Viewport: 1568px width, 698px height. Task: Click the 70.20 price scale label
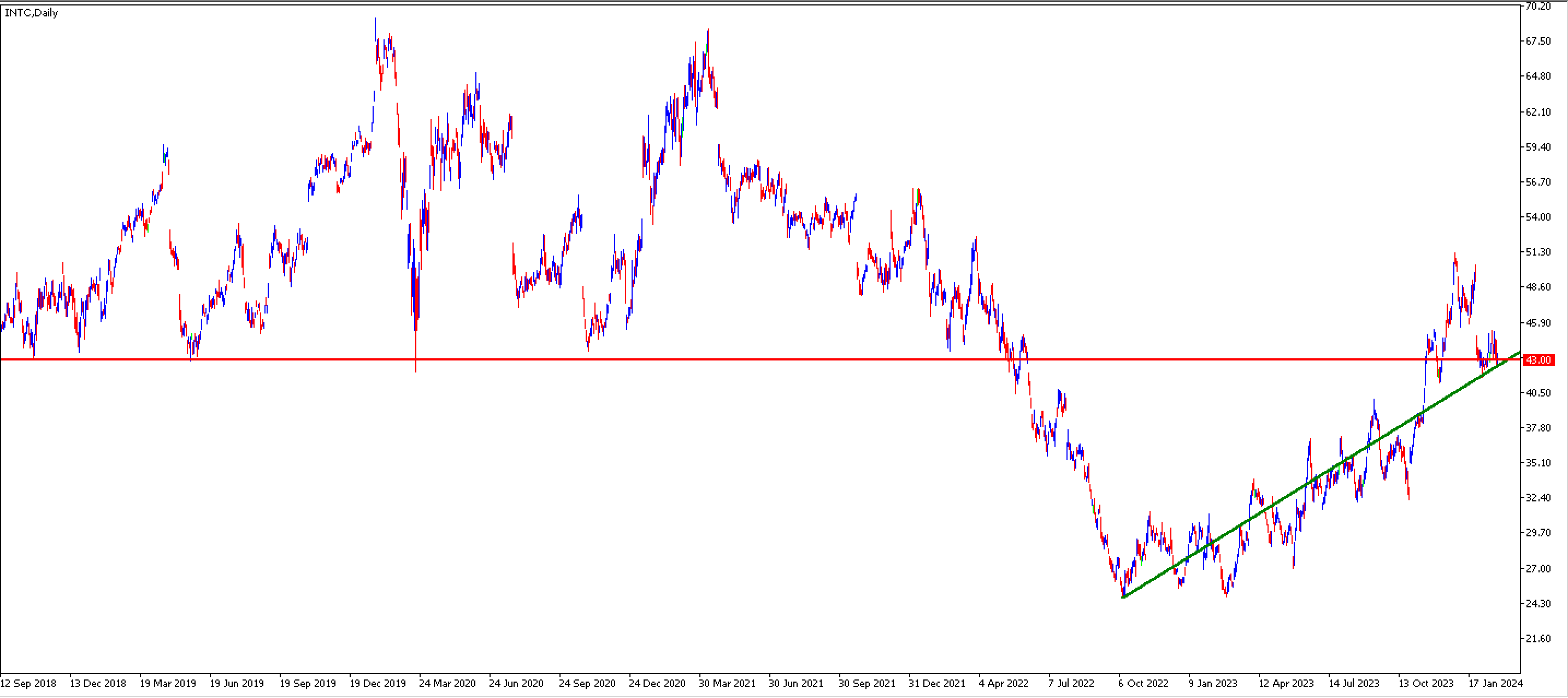1538,7
